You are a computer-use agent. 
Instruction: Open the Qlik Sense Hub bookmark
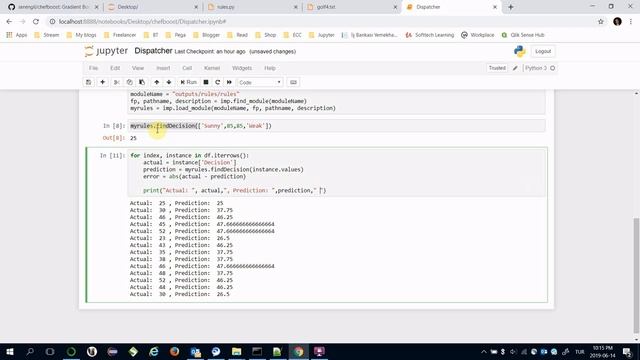523,35
